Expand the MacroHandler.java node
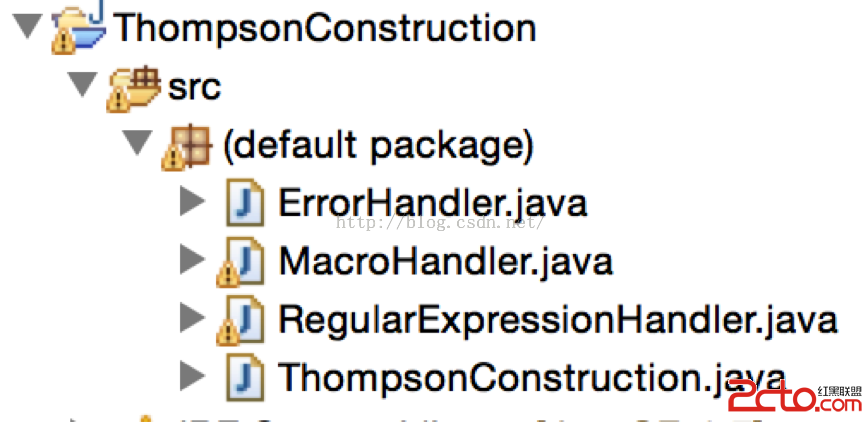This screenshot has height=422, width=865. click(193, 260)
